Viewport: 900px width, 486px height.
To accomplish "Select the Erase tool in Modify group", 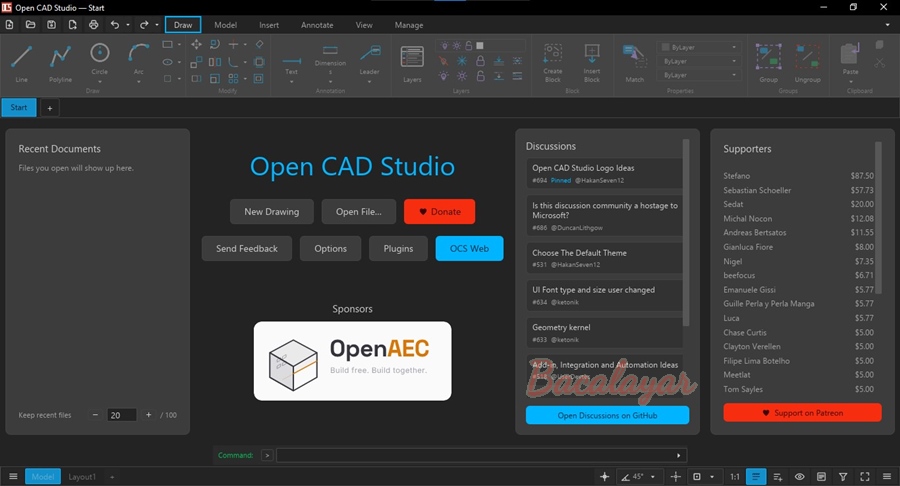I will 259,44.
